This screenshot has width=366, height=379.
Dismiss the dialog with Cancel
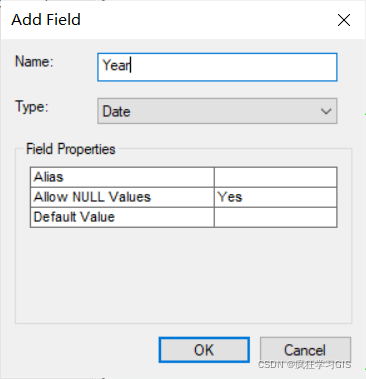click(x=305, y=350)
